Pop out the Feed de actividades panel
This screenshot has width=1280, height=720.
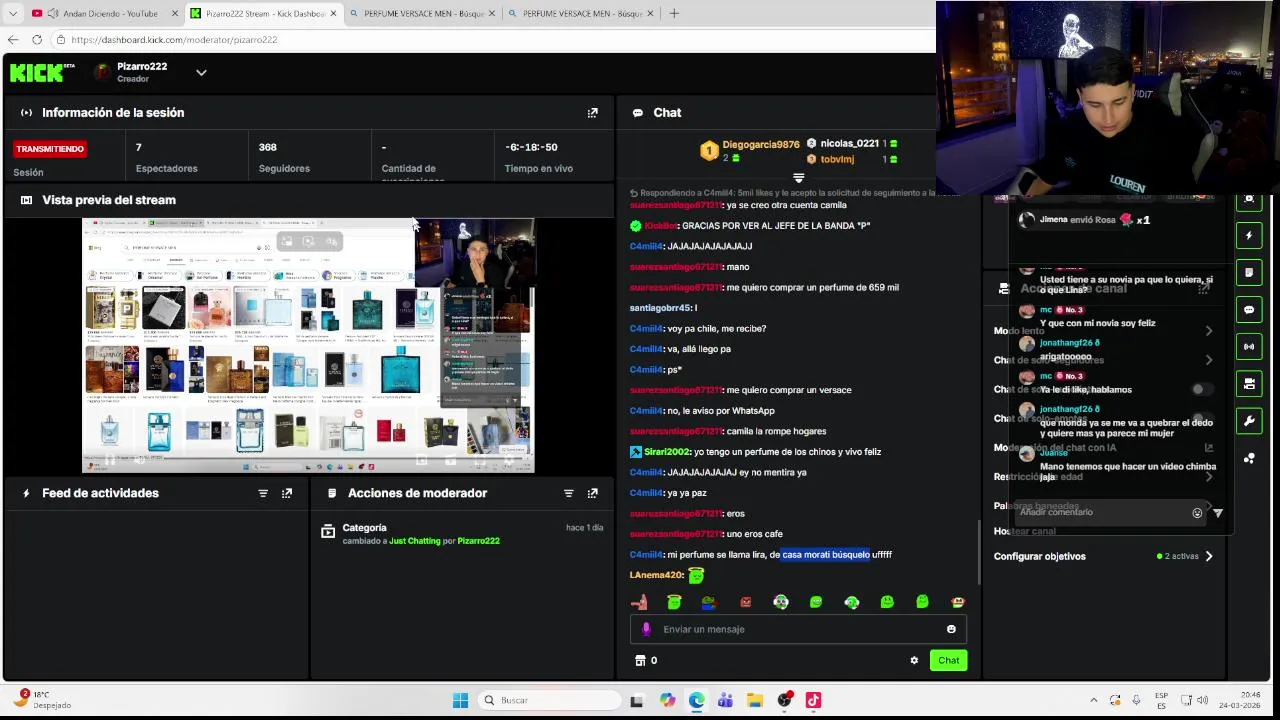pos(287,493)
